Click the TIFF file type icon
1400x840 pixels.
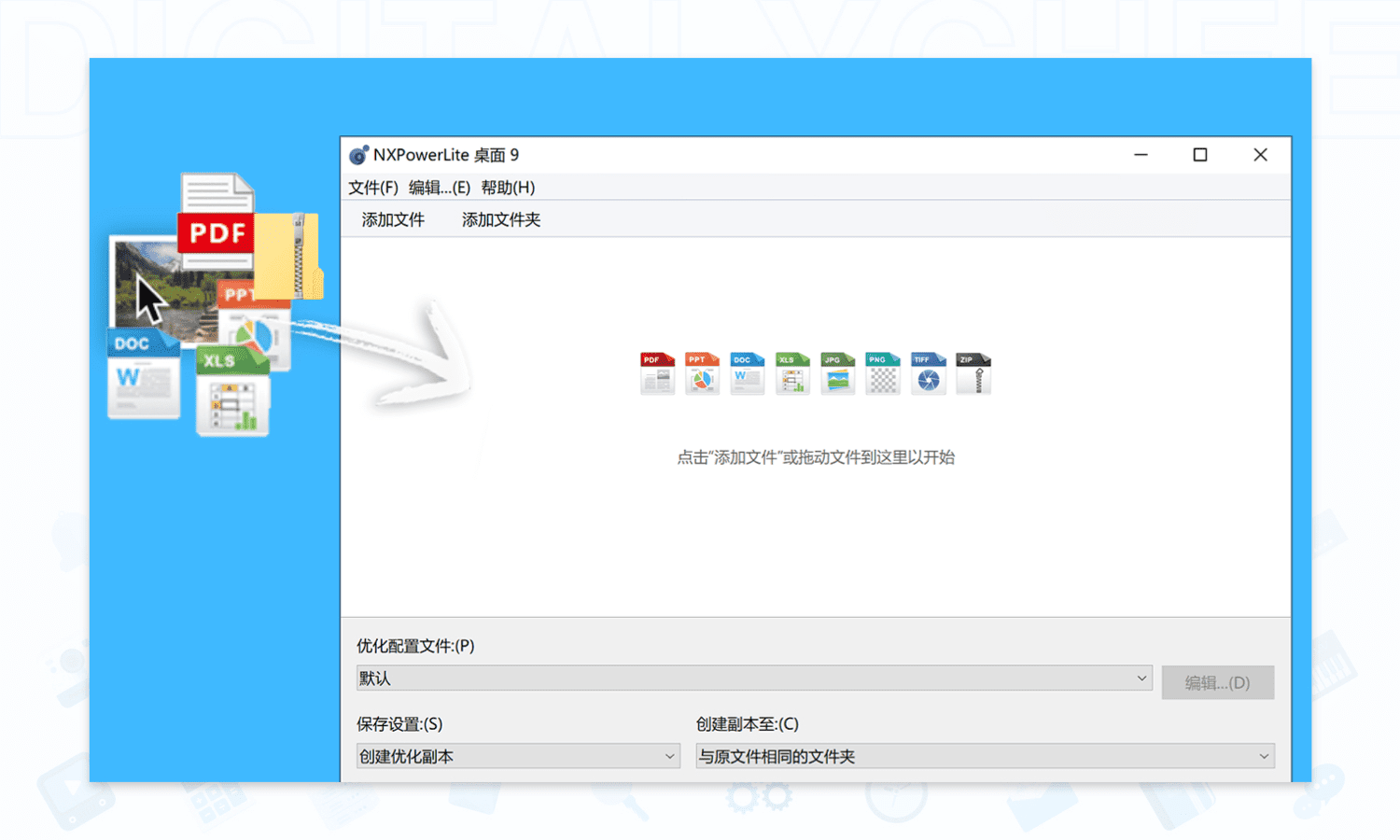click(928, 373)
